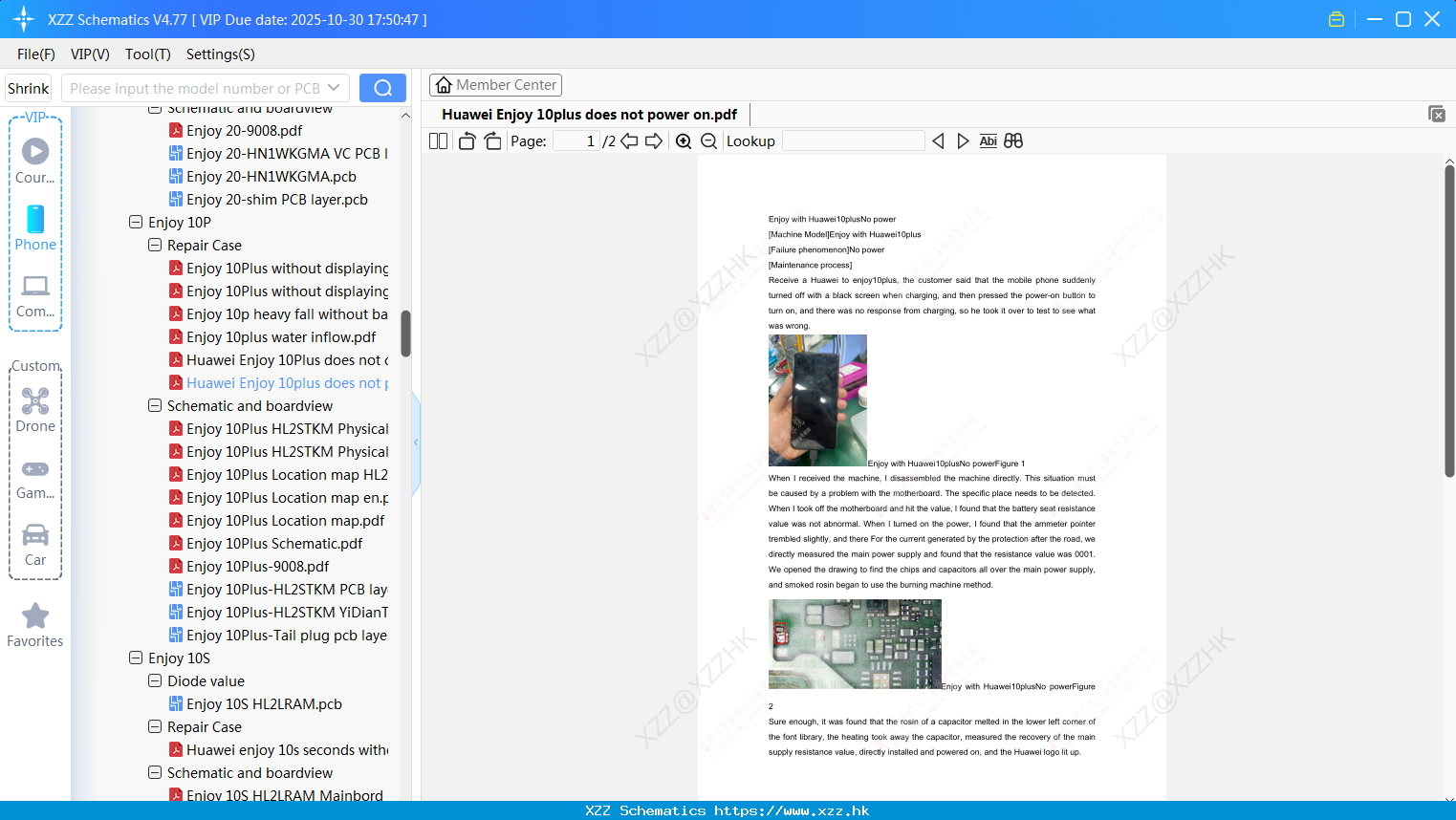Screen dimensions: 1456x820
Task: Click the phone photo in the PDF
Action: coord(817,400)
